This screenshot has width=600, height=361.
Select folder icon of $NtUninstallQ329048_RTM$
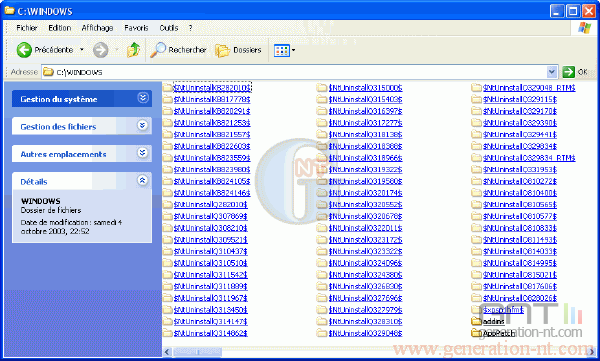coord(476,88)
